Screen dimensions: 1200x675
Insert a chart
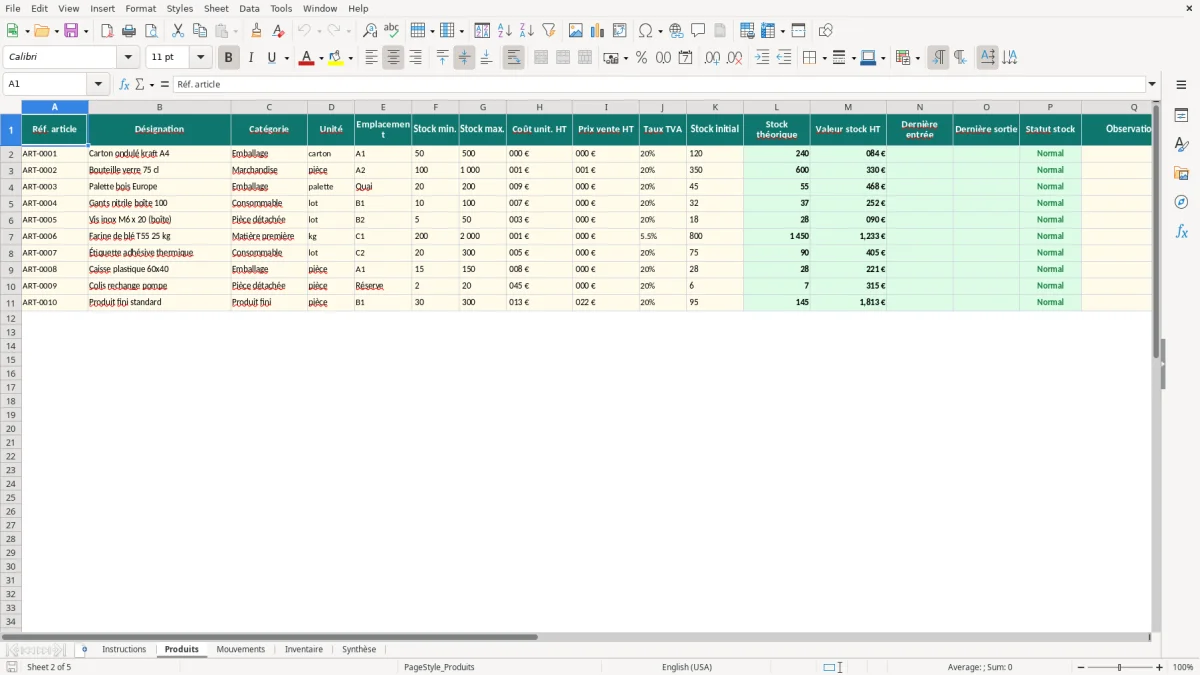pos(598,31)
